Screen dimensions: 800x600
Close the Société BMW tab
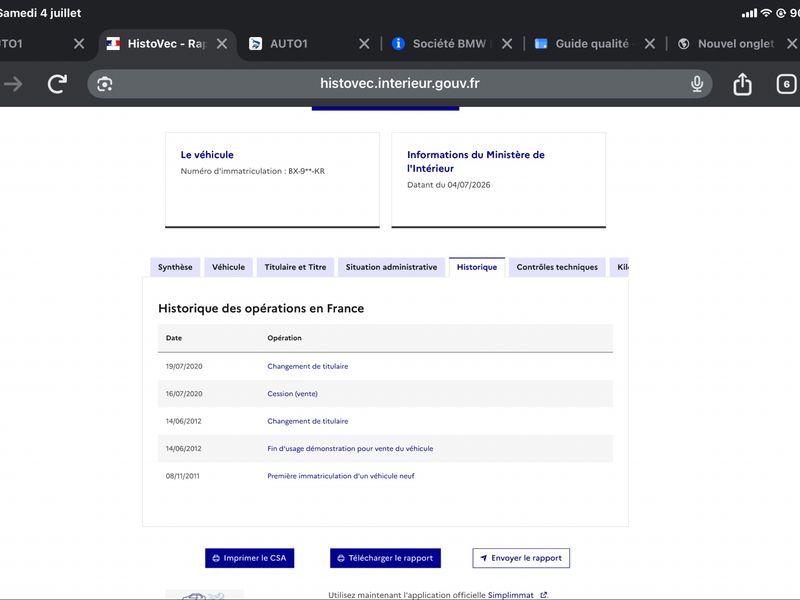(x=507, y=44)
